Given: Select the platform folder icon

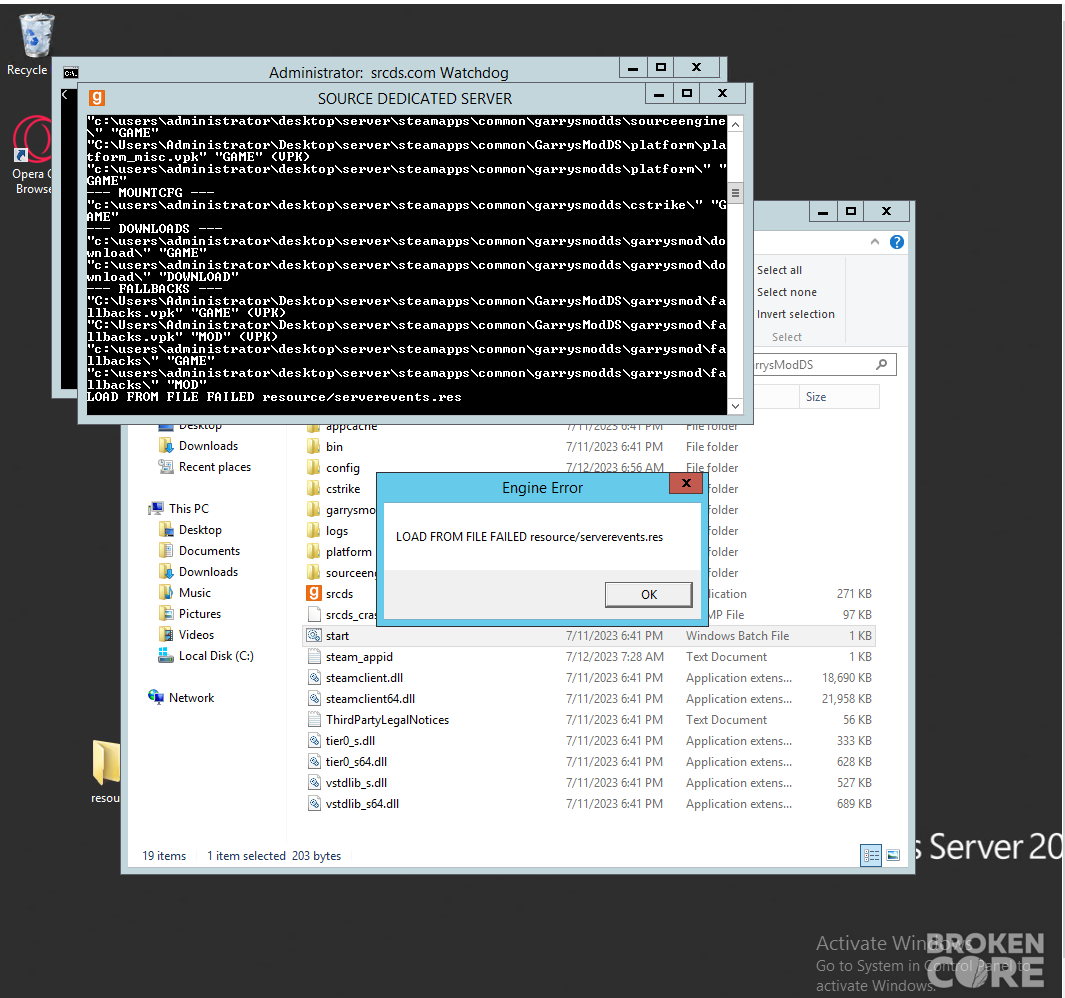Looking at the screenshot, I should 313,552.
